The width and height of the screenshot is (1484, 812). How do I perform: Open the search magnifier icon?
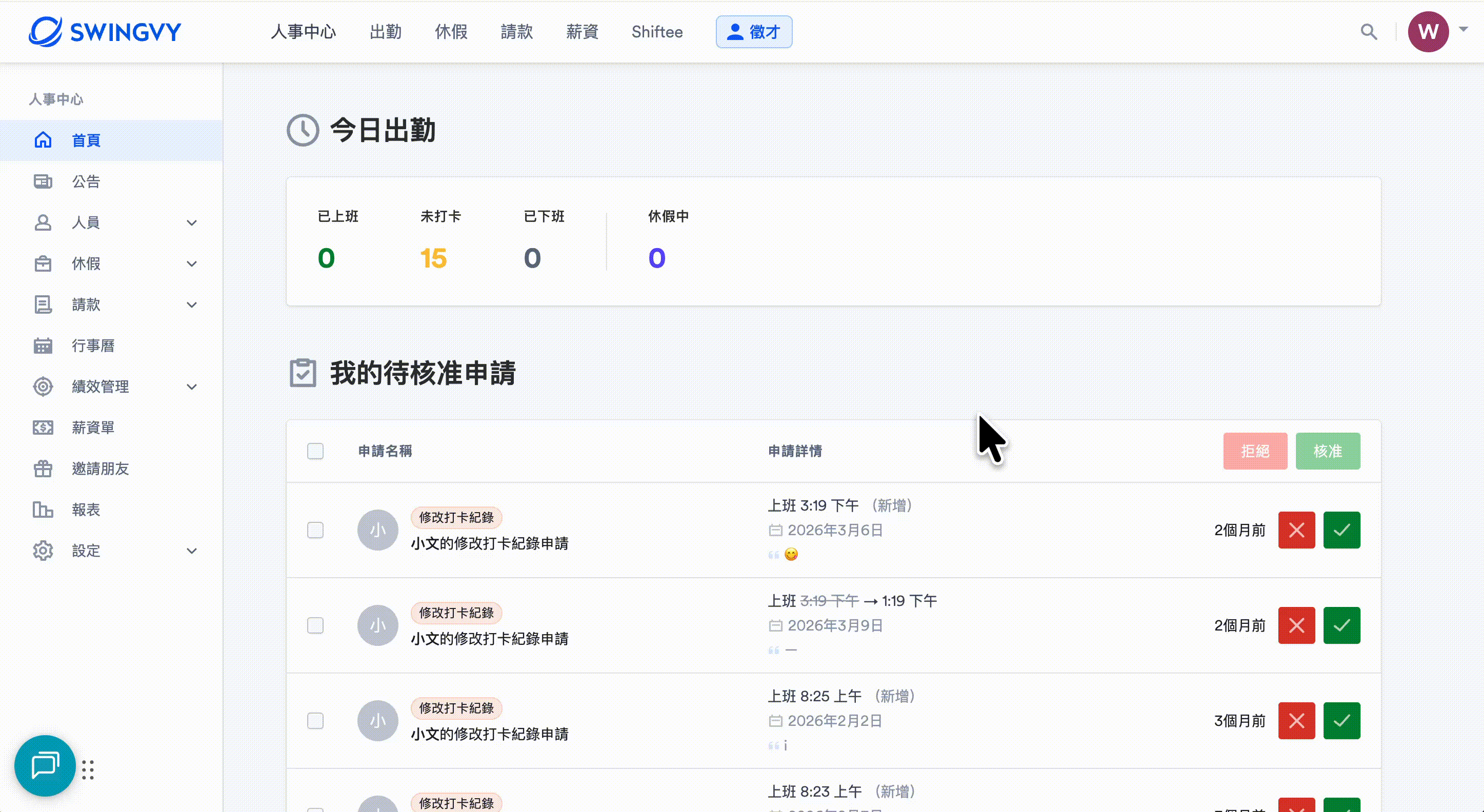pyautogui.click(x=1369, y=32)
